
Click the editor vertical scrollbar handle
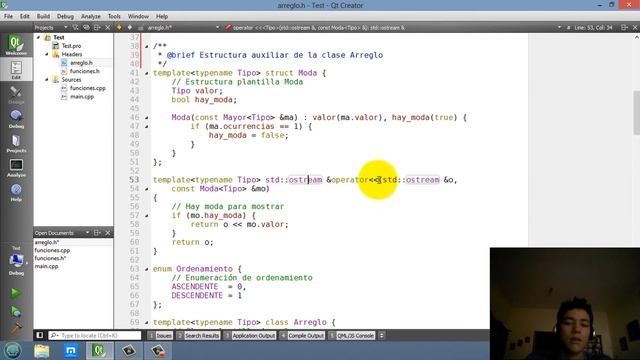tap(636, 112)
